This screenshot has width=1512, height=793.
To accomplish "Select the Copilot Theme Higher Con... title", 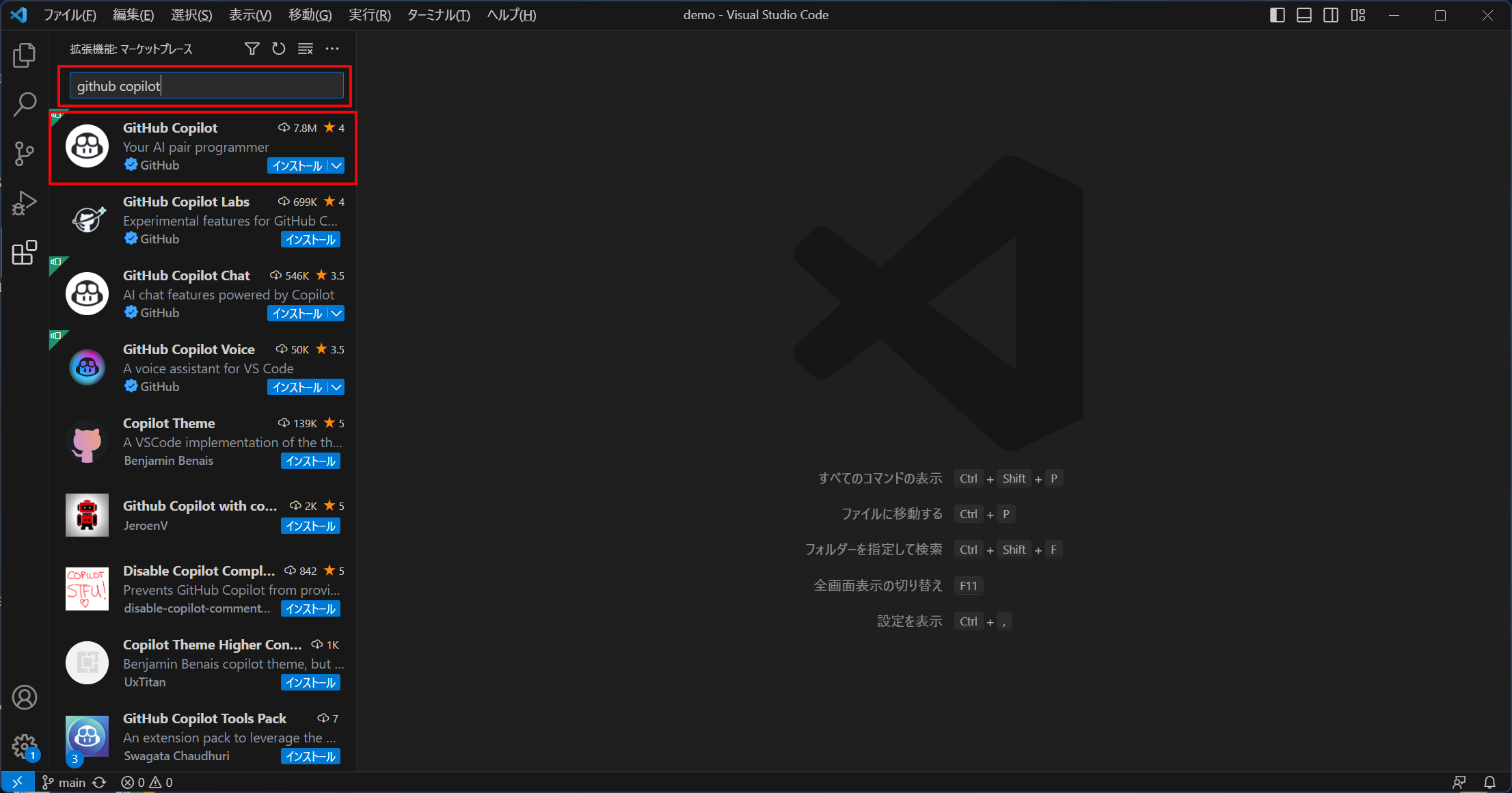I will (212, 645).
